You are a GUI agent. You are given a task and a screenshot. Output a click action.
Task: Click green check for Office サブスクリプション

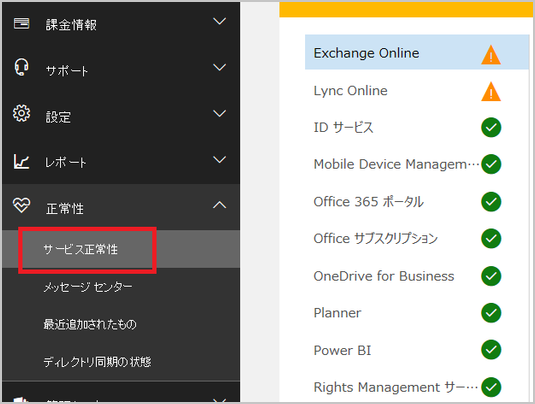pos(491,238)
